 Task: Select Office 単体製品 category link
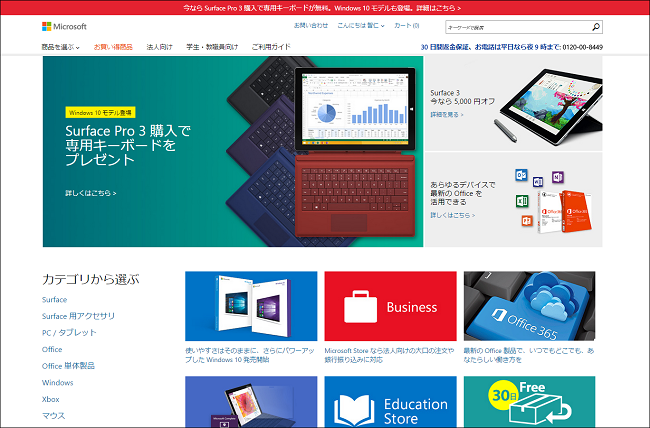[68, 366]
